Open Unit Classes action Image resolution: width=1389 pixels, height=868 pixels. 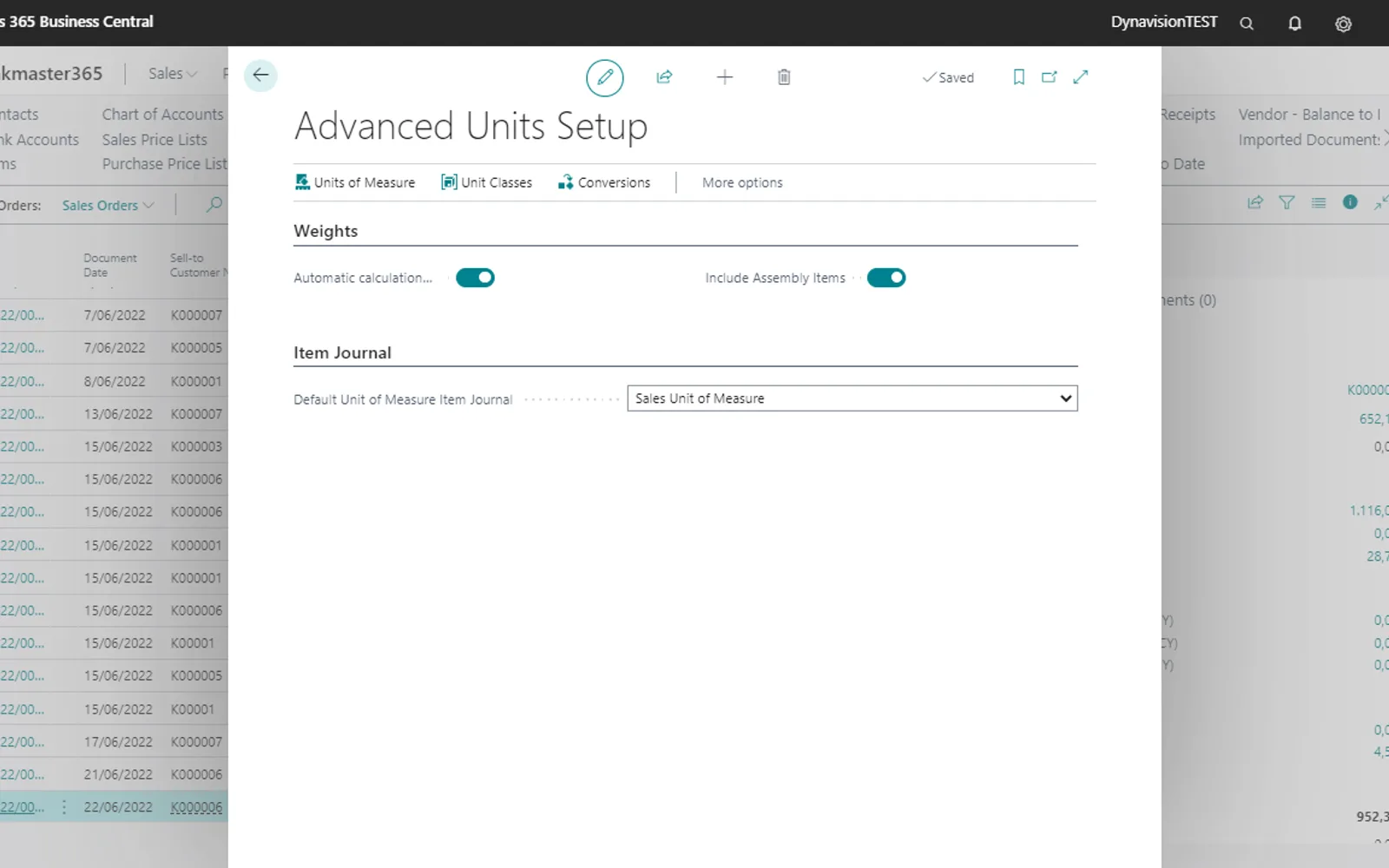[486, 182]
